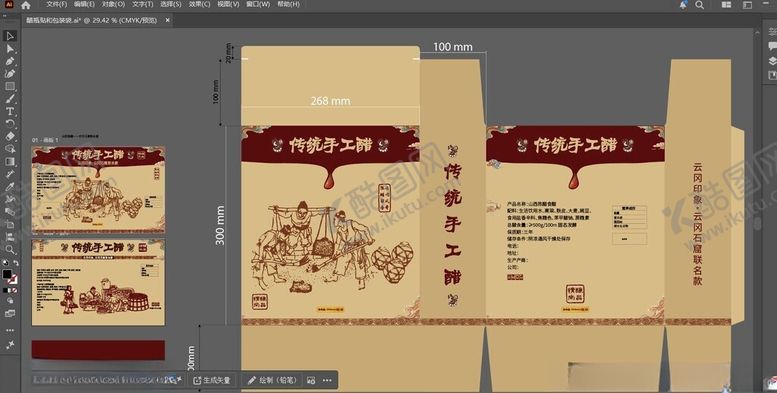Image resolution: width=777 pixels, height=393 pixels.
Task: Swap fill and stroke colors arrow
Action: tap(16, 263)
